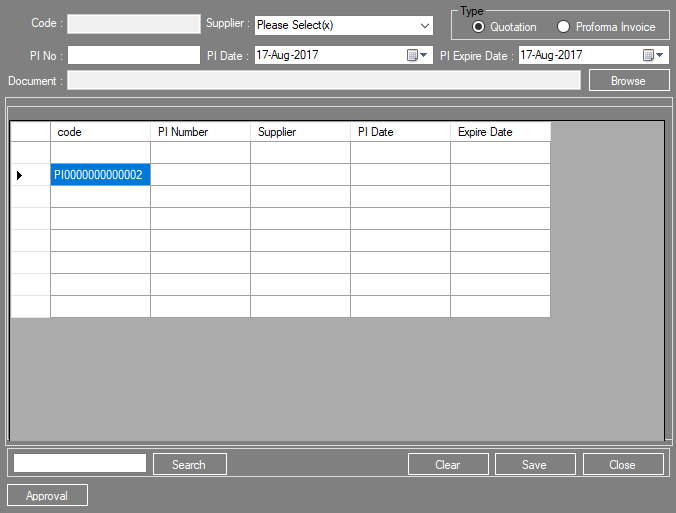Screen dimensions: 676x513
Task: Open the Supplier dropdown list
Action: point(425,25)
